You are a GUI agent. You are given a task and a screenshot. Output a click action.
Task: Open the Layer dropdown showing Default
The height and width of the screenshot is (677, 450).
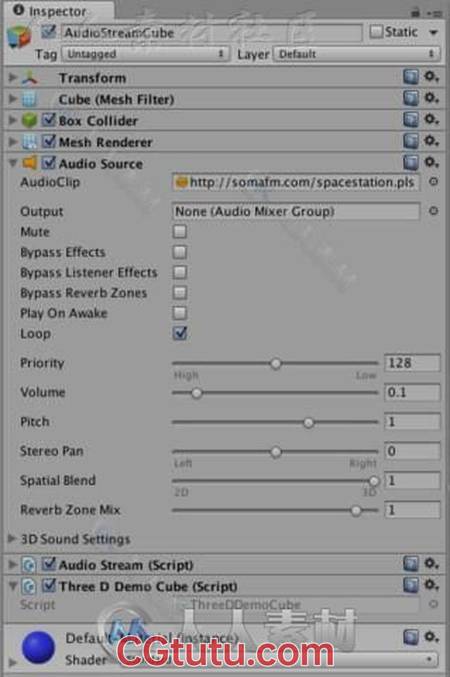356,54
